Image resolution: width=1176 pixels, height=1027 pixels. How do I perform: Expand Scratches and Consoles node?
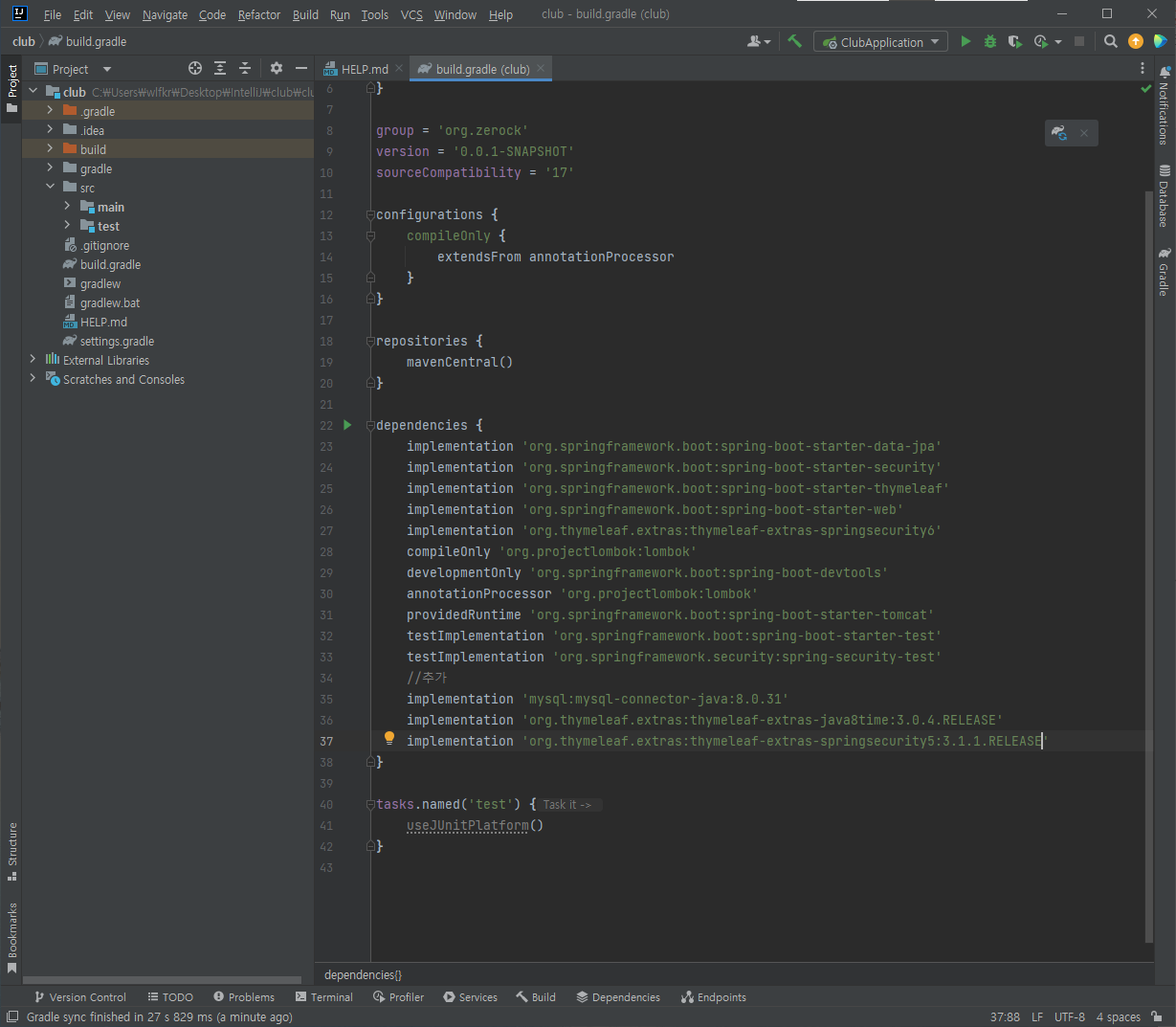click(33, 378)
